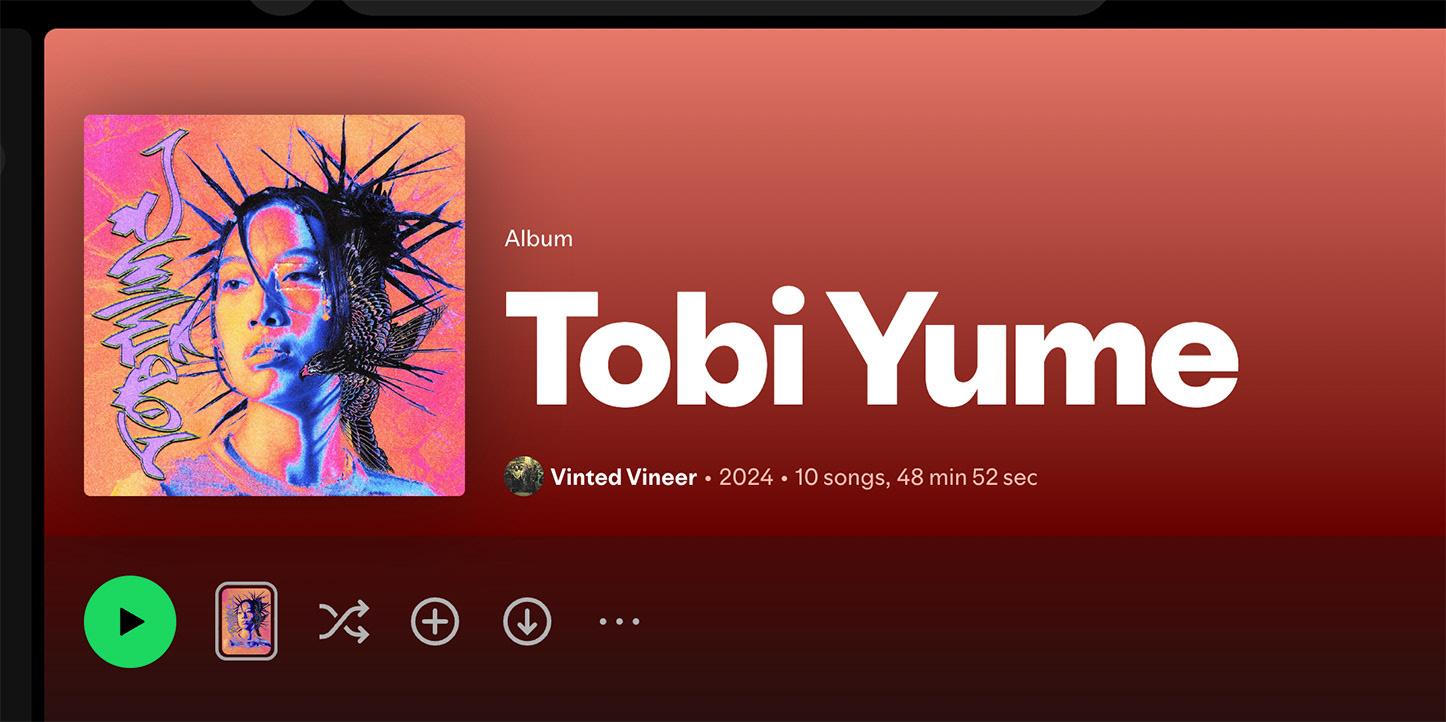Click the Vinted Vineer artist avatar

524,477
